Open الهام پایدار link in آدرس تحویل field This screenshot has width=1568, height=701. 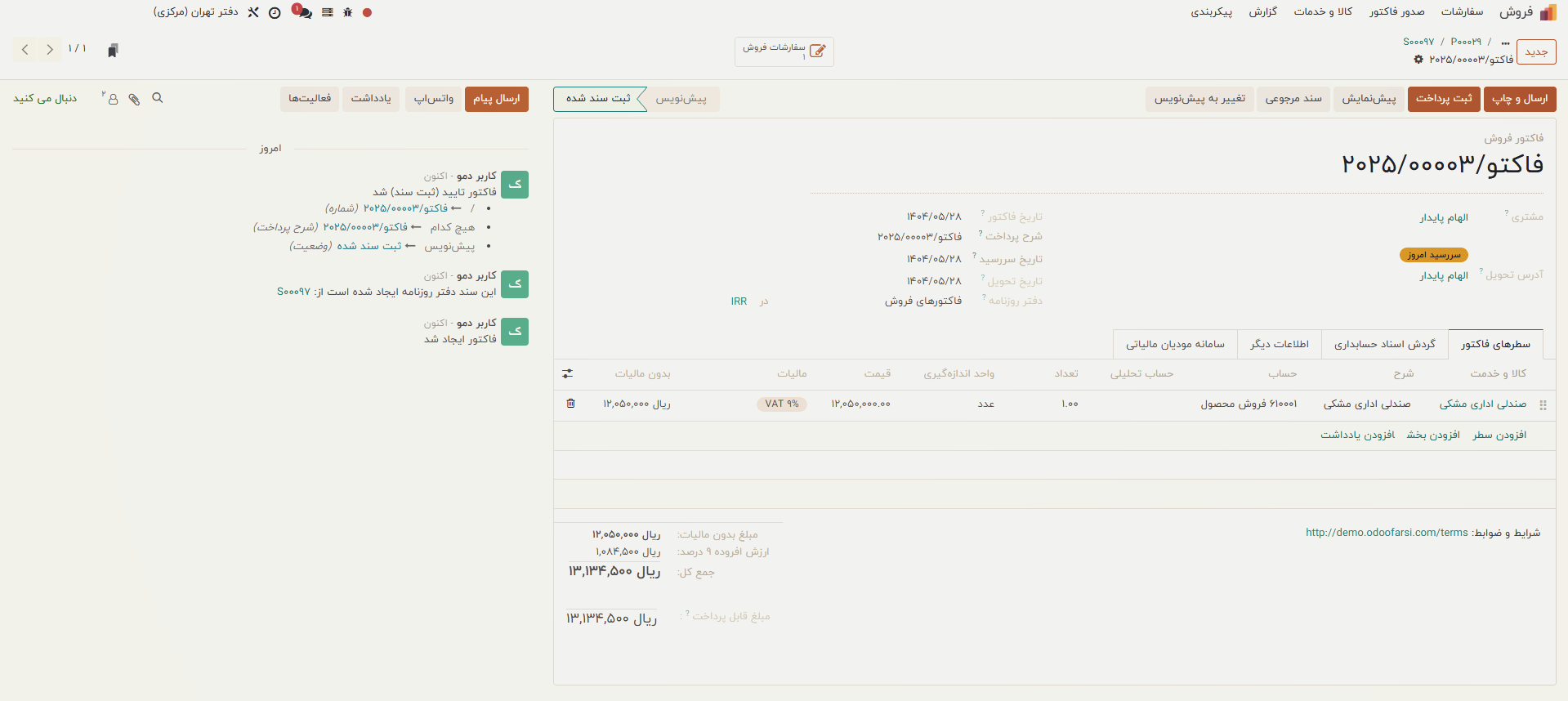1444,276
